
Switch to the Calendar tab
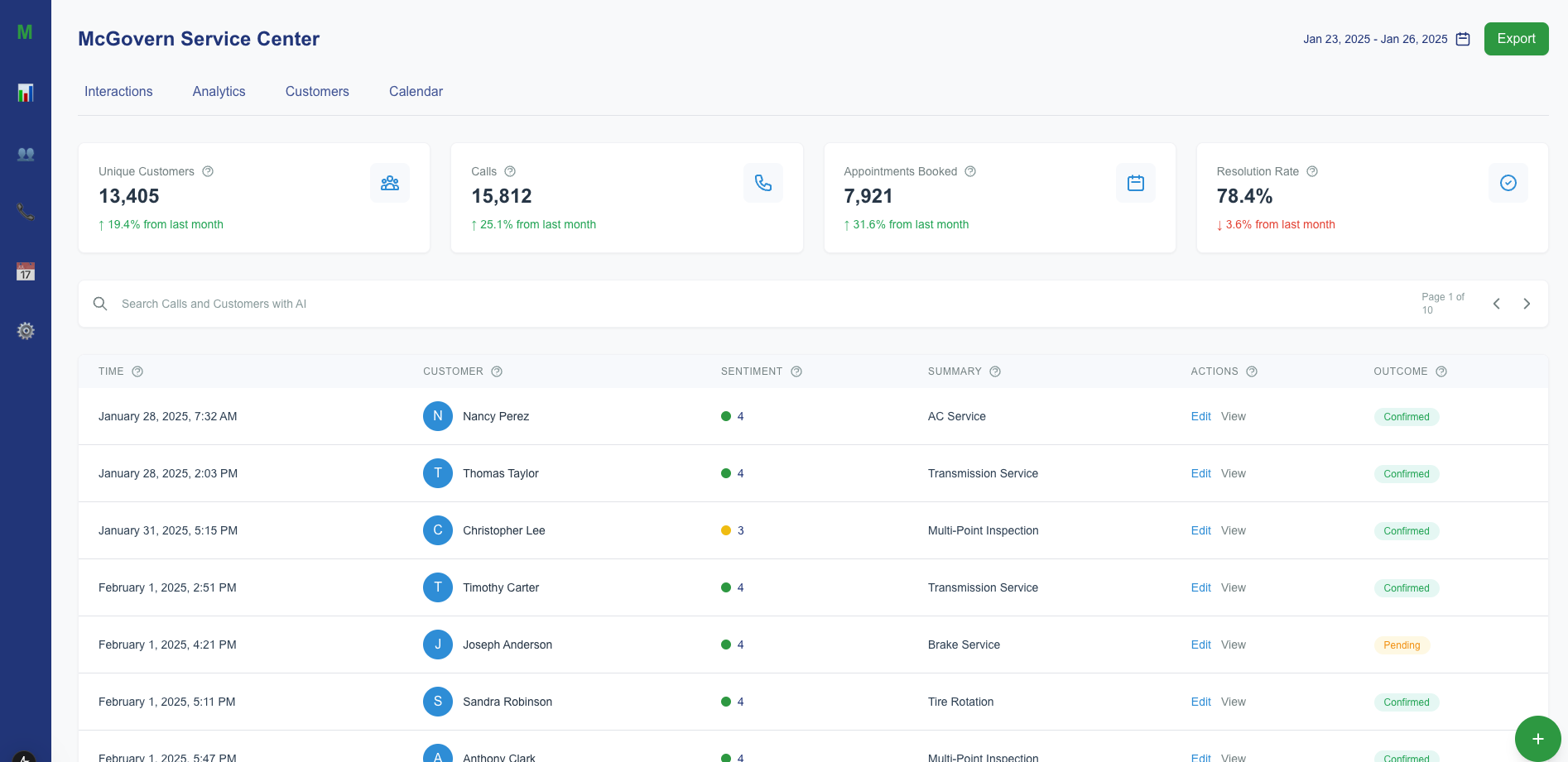(416, 91)
